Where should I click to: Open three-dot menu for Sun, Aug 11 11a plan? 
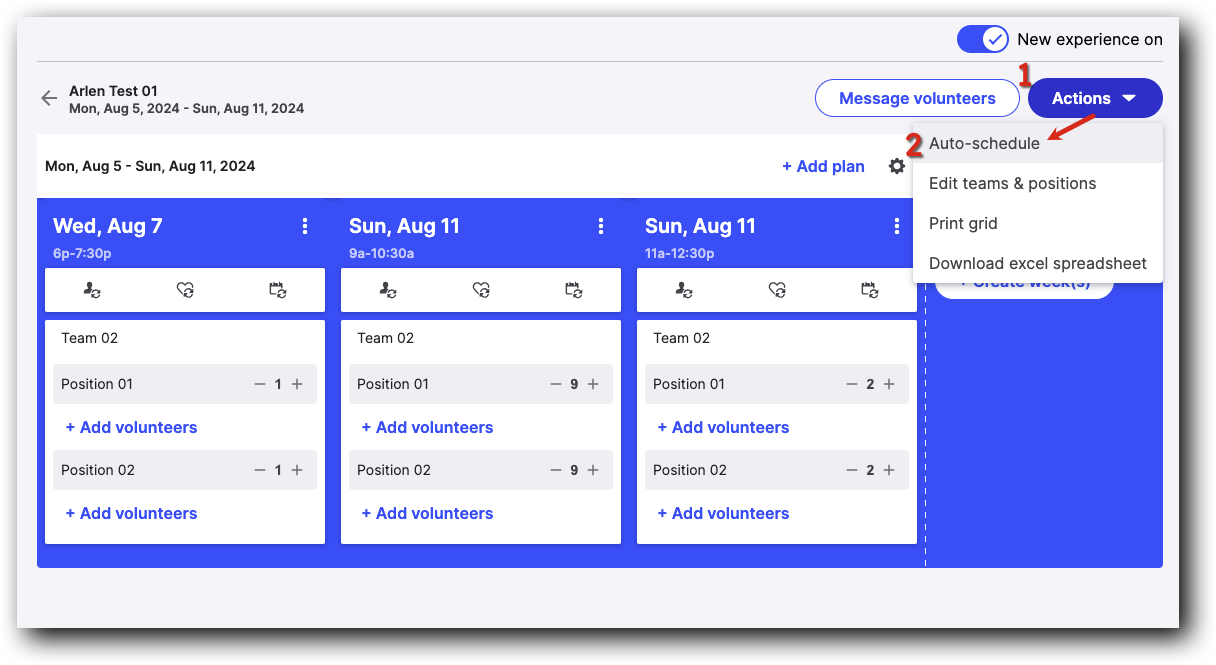point(897,227)
